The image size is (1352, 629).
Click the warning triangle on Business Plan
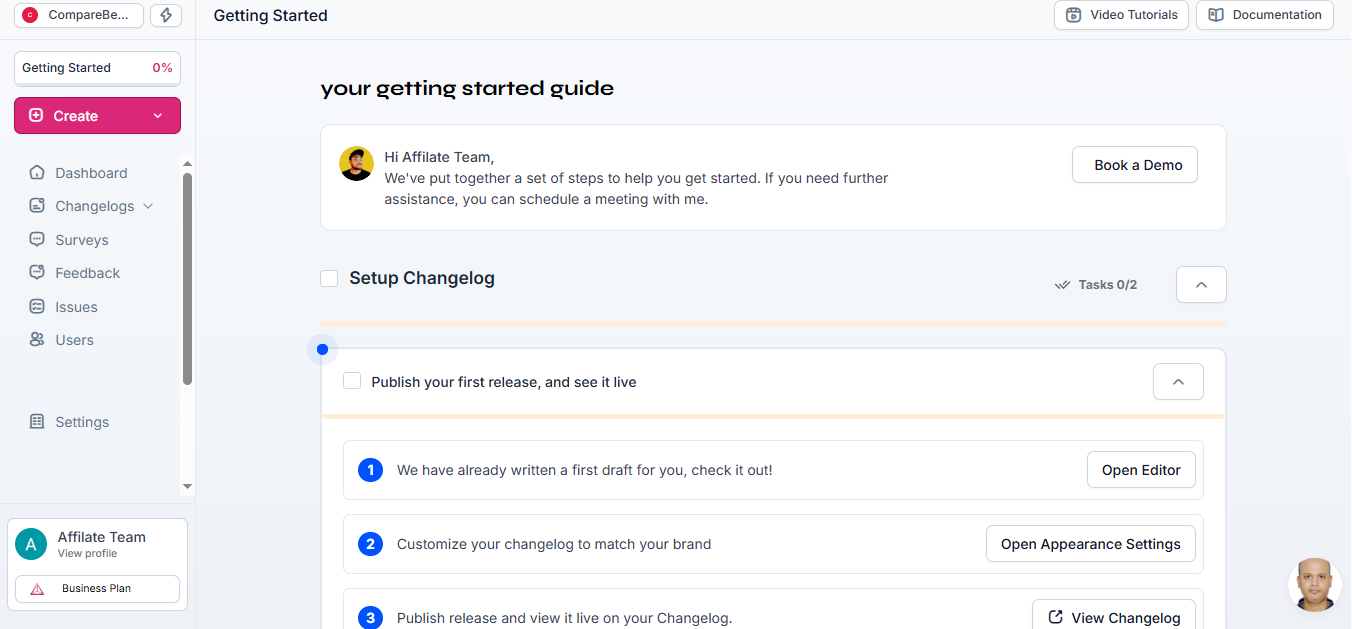(x=37, y=589)
